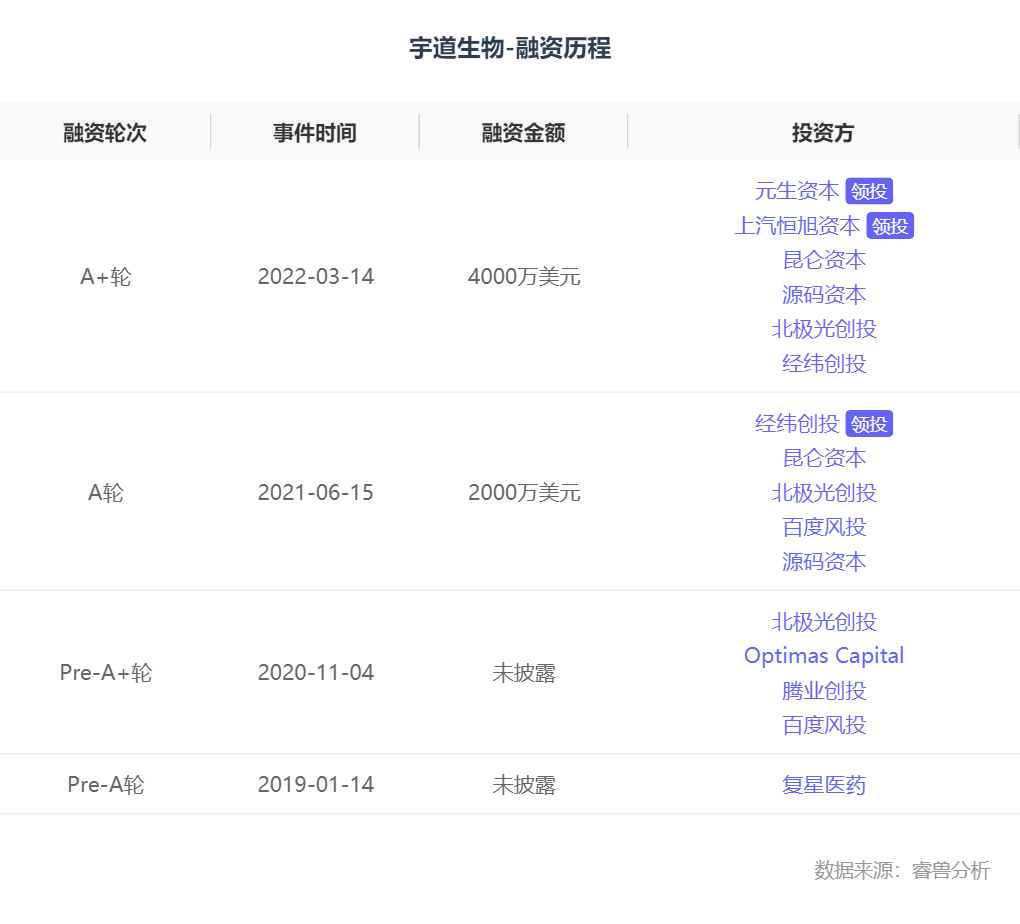Open the 腾业创投 investor link
The height and width of the screenshot is (924, 1020).
824,690
